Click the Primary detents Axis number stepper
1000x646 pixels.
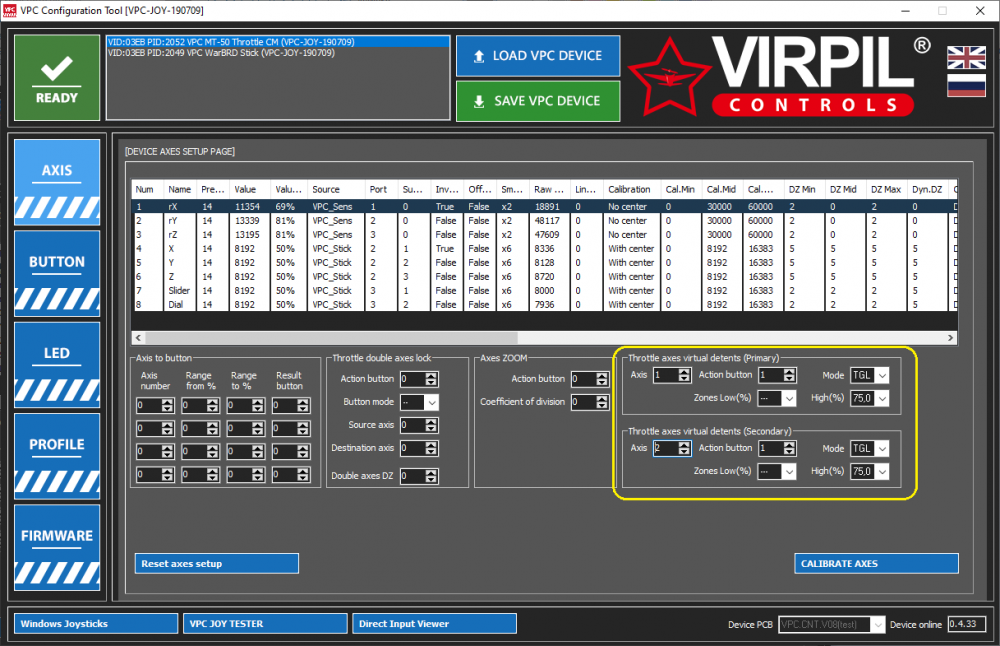[672, 376]
